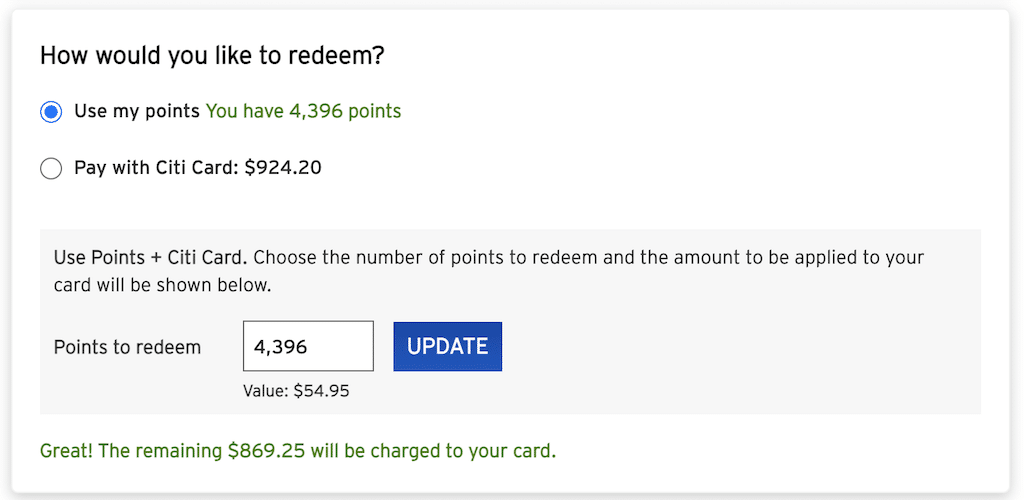Click the "Points to redeem" label

pos(127,347)
